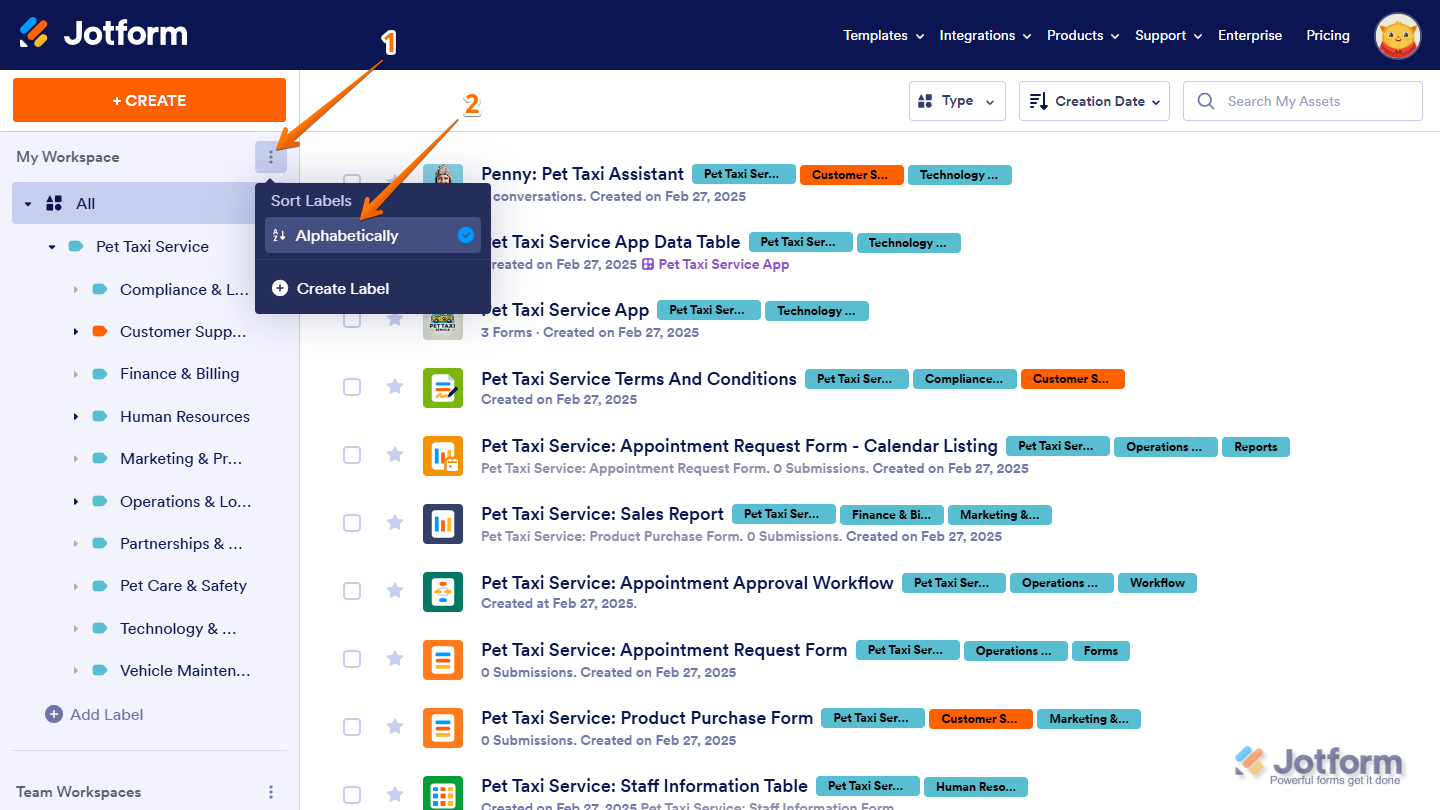The height and width of the screenshot is (810, 1440).
Task: Select checkbox for Pet Taxi Service Terms And Conditions
Action: (x=352, y=387)
